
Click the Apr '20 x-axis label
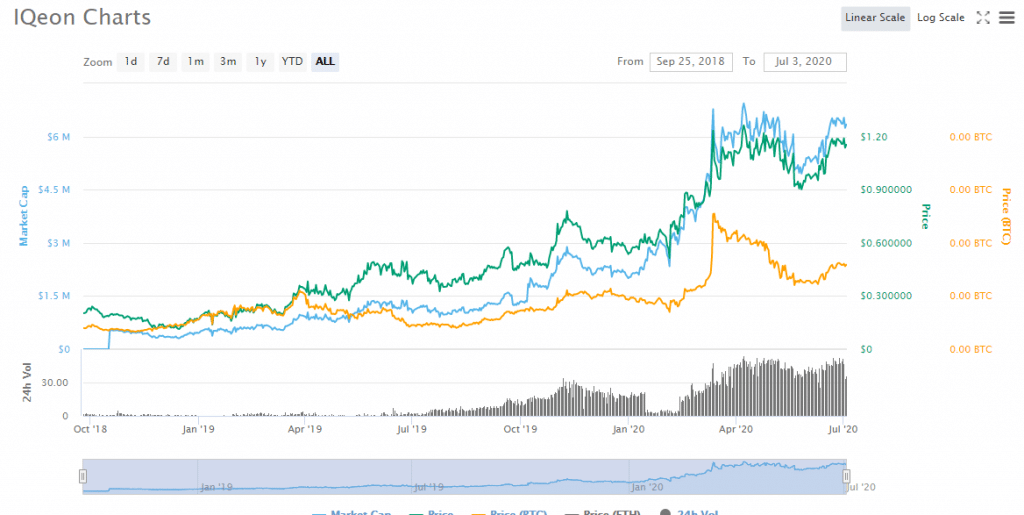click(736, 429)
